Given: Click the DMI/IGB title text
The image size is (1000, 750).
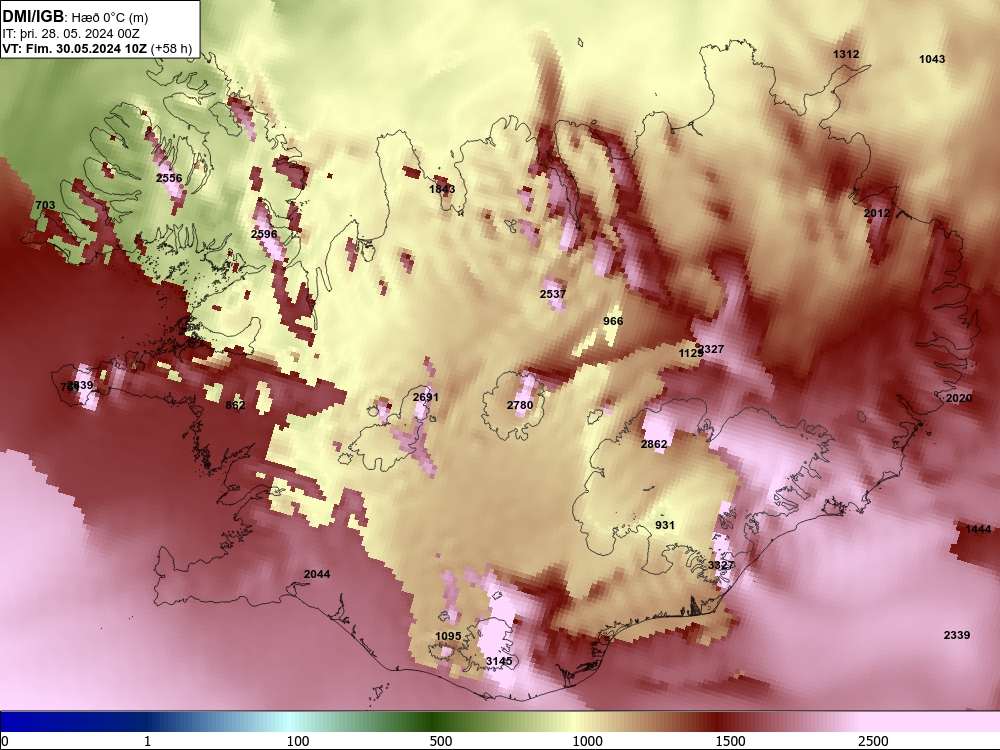Looking at the screenshot, I should 33,17.
